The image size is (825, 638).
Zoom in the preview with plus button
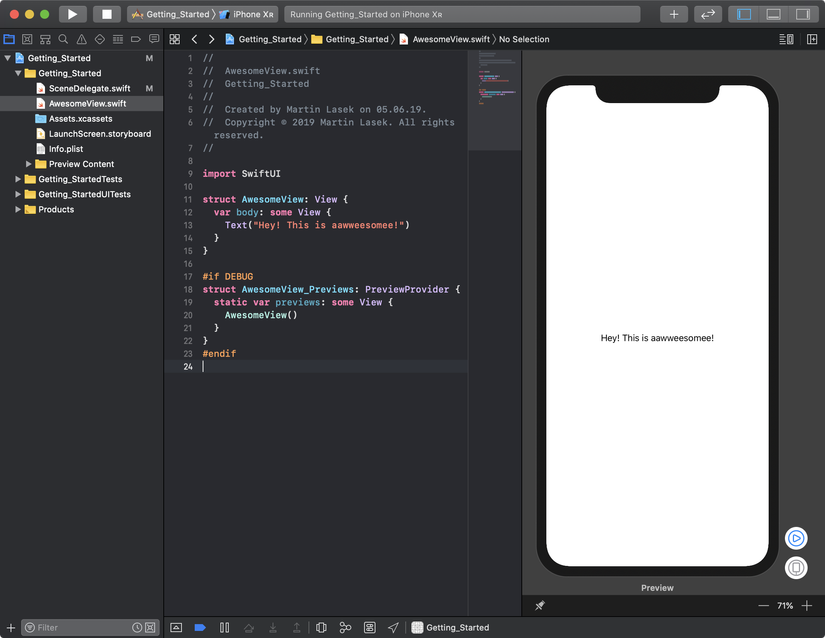(807, 606)
